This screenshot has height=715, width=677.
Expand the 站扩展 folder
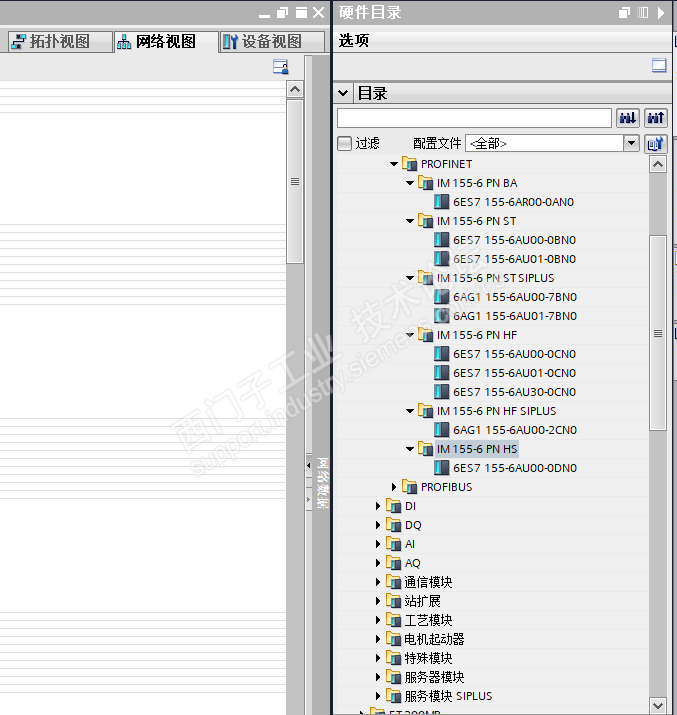tap(378, 601)
